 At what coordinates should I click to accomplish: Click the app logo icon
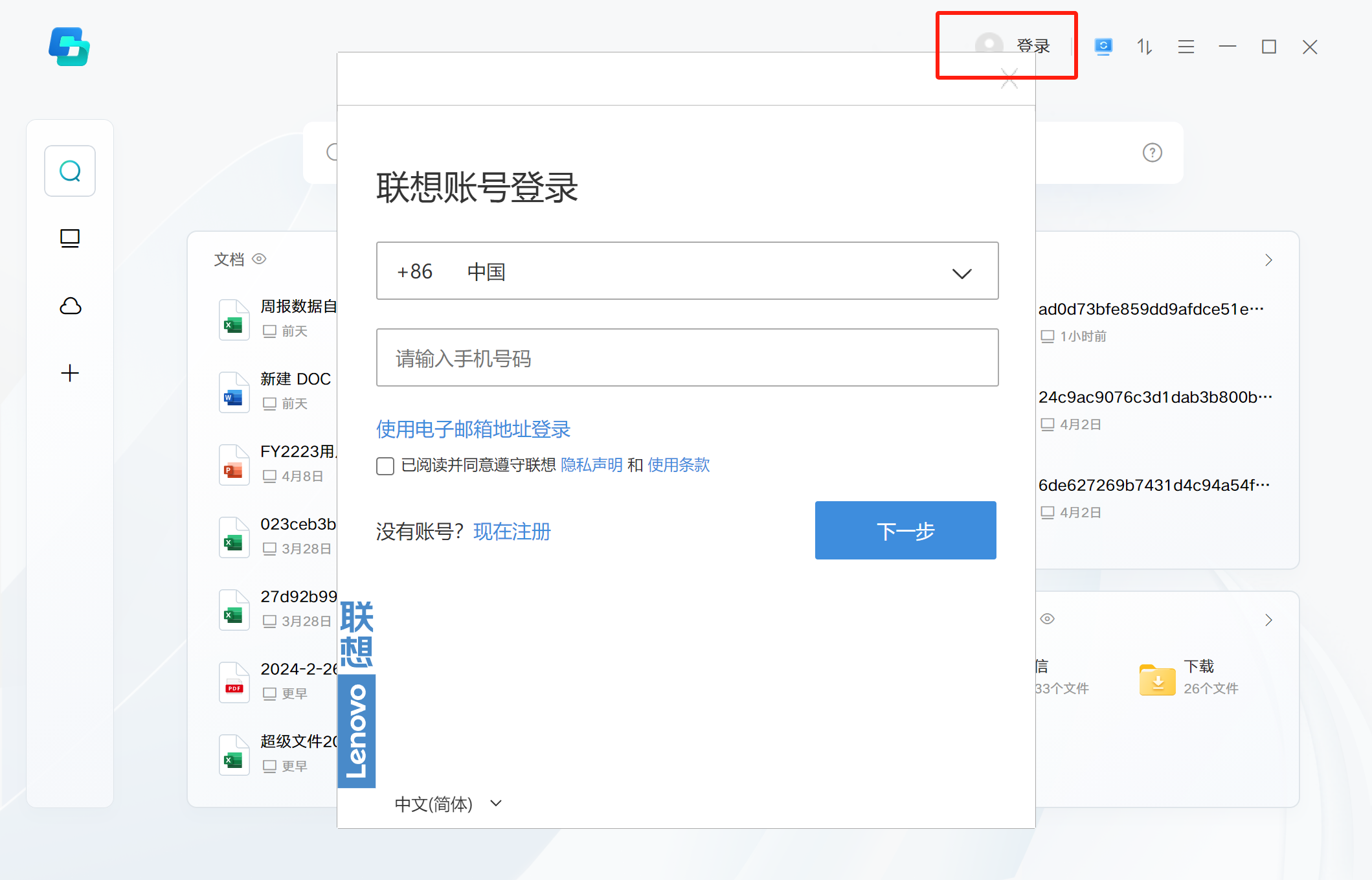tap(69, 47)
